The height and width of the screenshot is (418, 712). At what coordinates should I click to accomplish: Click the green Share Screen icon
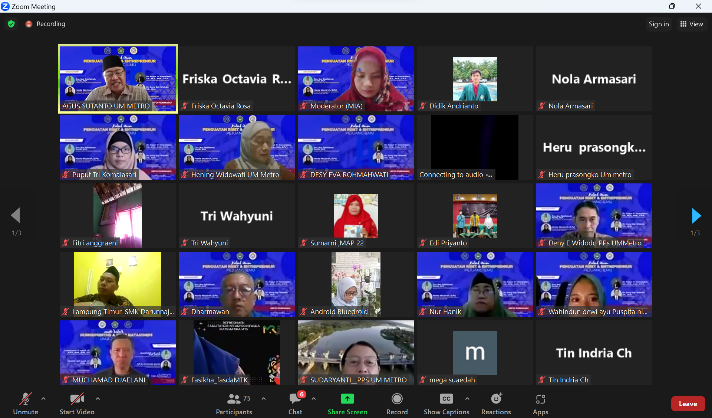click(347, 400)
